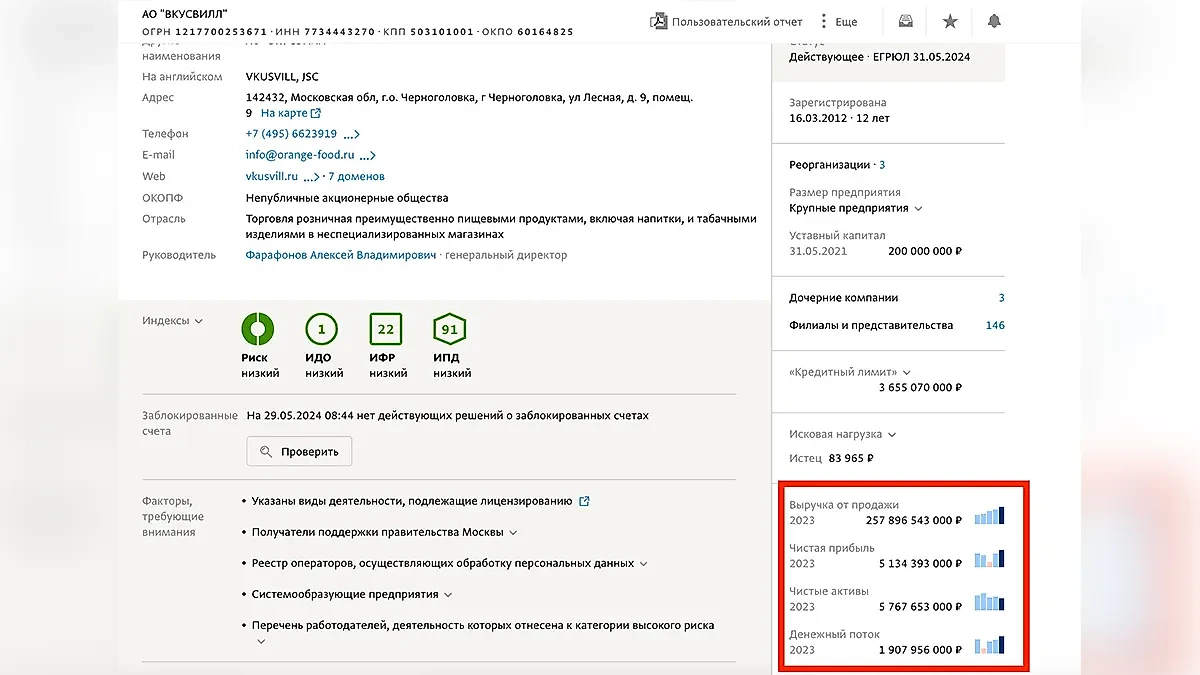Open external link icon next to лицензированию
1200x675 pixels.
point(585,501)
